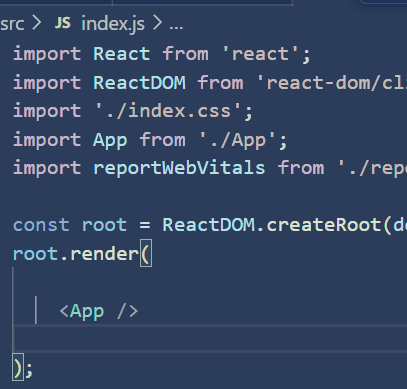Click the index.js breadcrumb segment
407x389 pixels.
113,24
